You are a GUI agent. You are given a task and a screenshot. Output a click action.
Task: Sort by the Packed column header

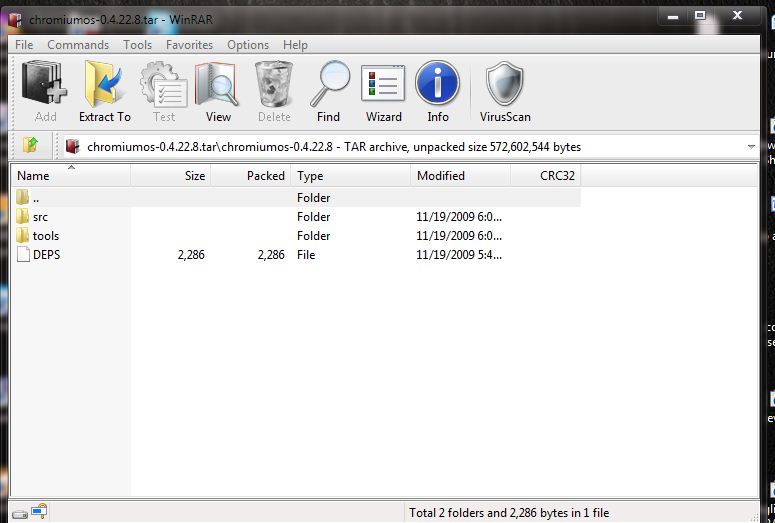[251, 175]
